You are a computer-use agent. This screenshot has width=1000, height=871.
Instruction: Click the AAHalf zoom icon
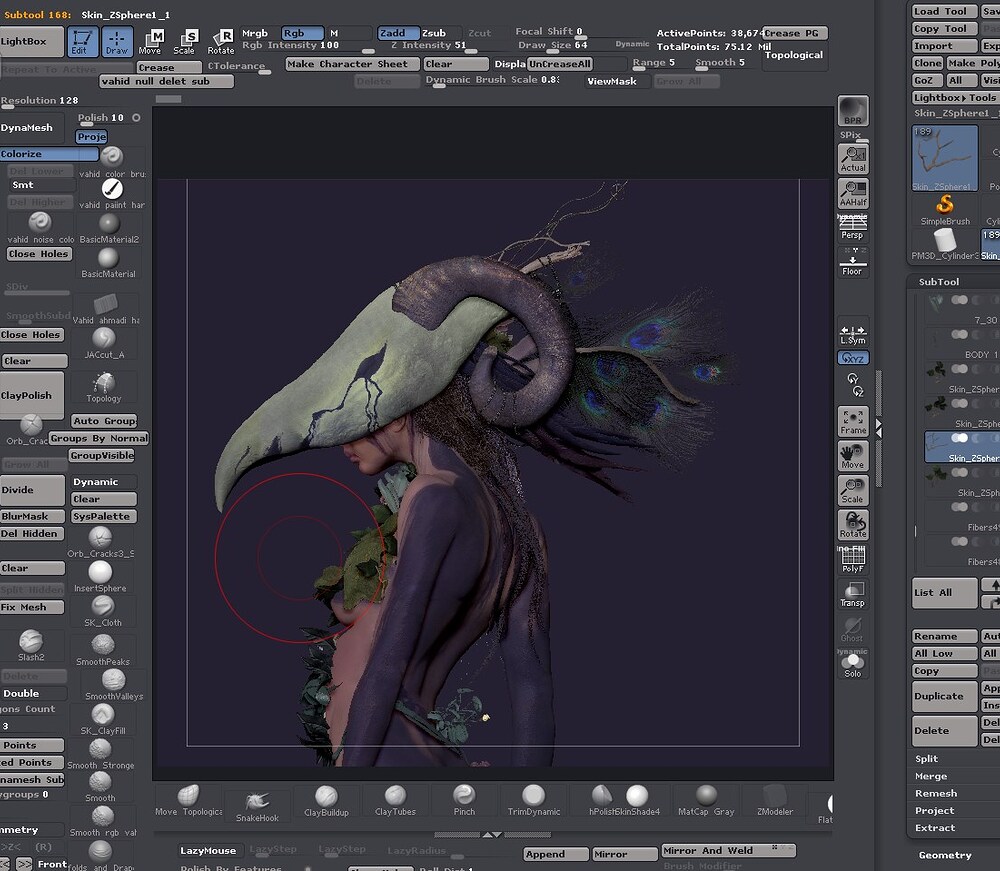(853, 193)
